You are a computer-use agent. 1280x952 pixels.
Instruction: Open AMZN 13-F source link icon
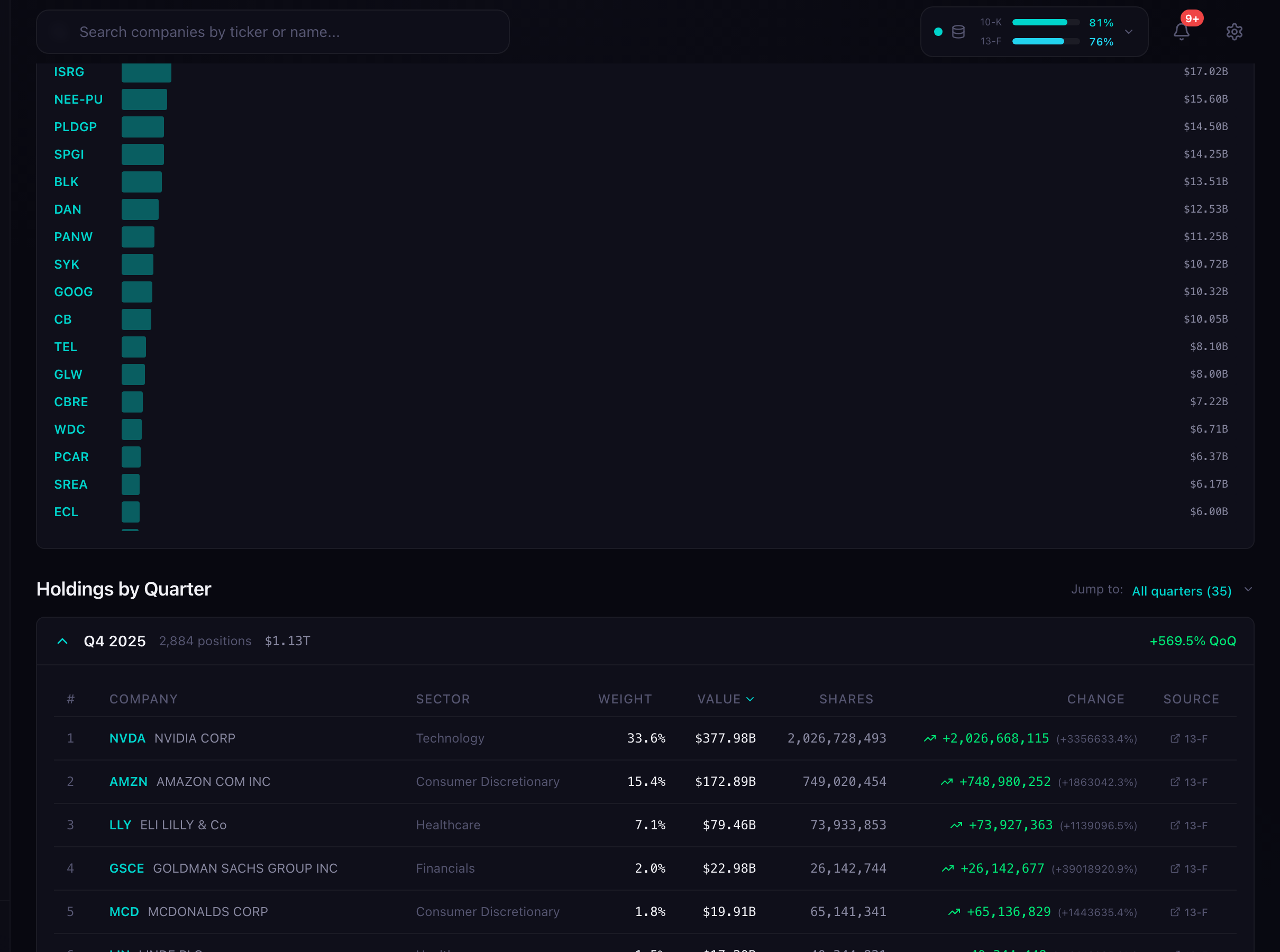tap(1175, 781)
